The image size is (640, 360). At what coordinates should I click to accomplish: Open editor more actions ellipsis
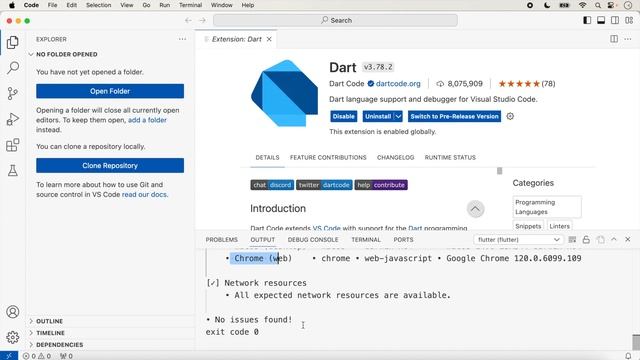(x=628, y=39)
